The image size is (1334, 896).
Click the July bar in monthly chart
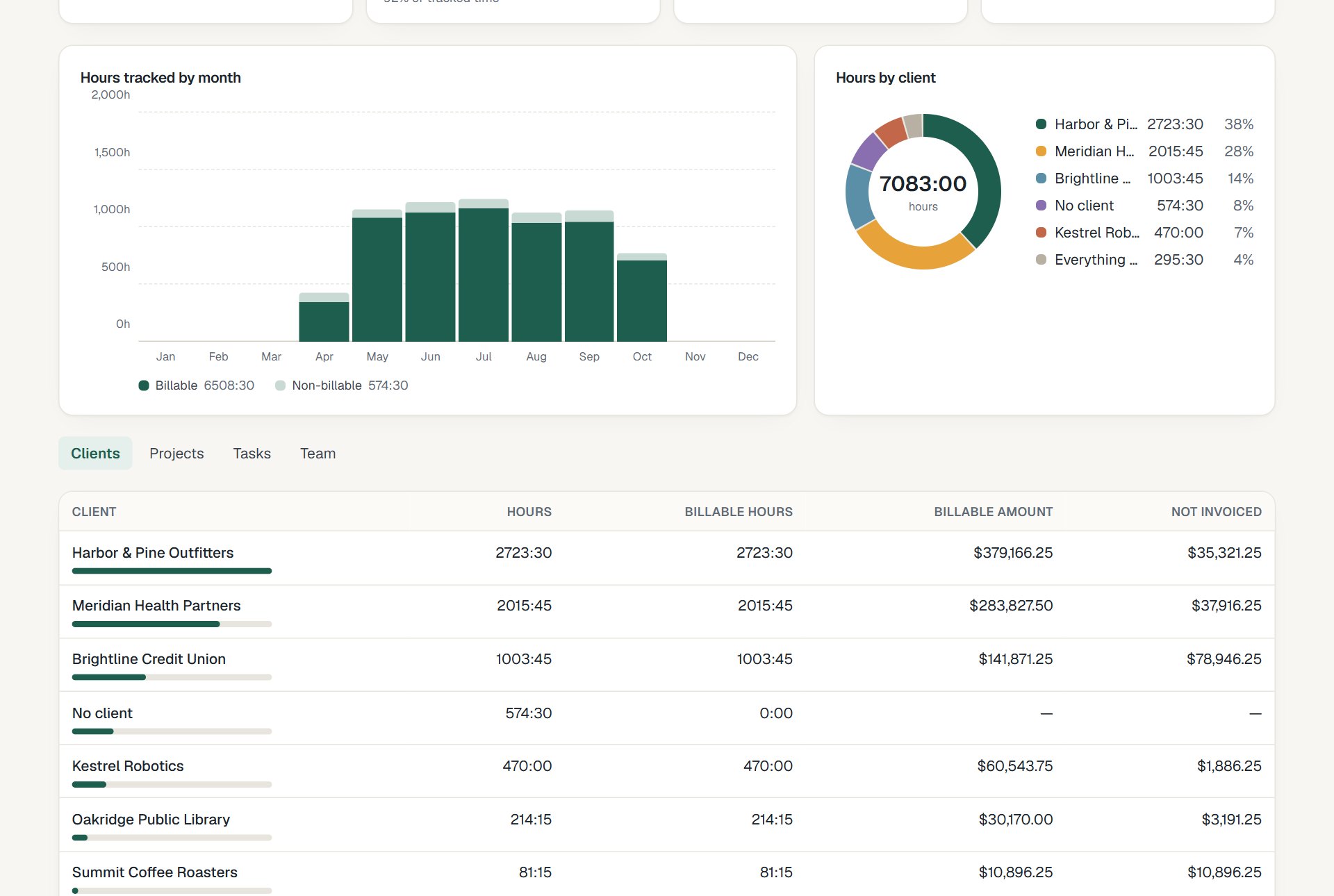coord(484,270)
